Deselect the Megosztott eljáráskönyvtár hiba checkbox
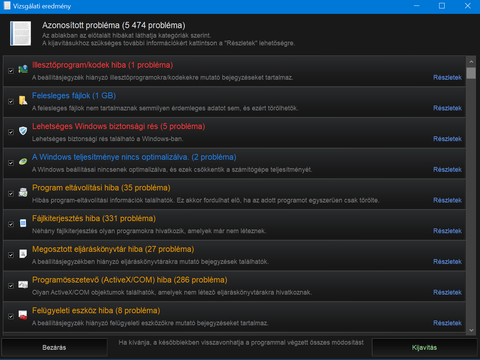480x360 pixels. tap(11, 255)
